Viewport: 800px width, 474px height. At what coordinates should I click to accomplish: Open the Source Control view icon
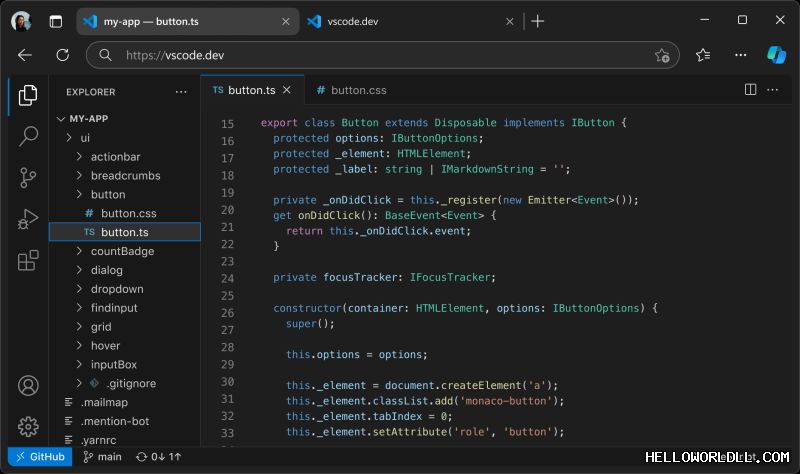pyautogui.click(x=28, y=178)
